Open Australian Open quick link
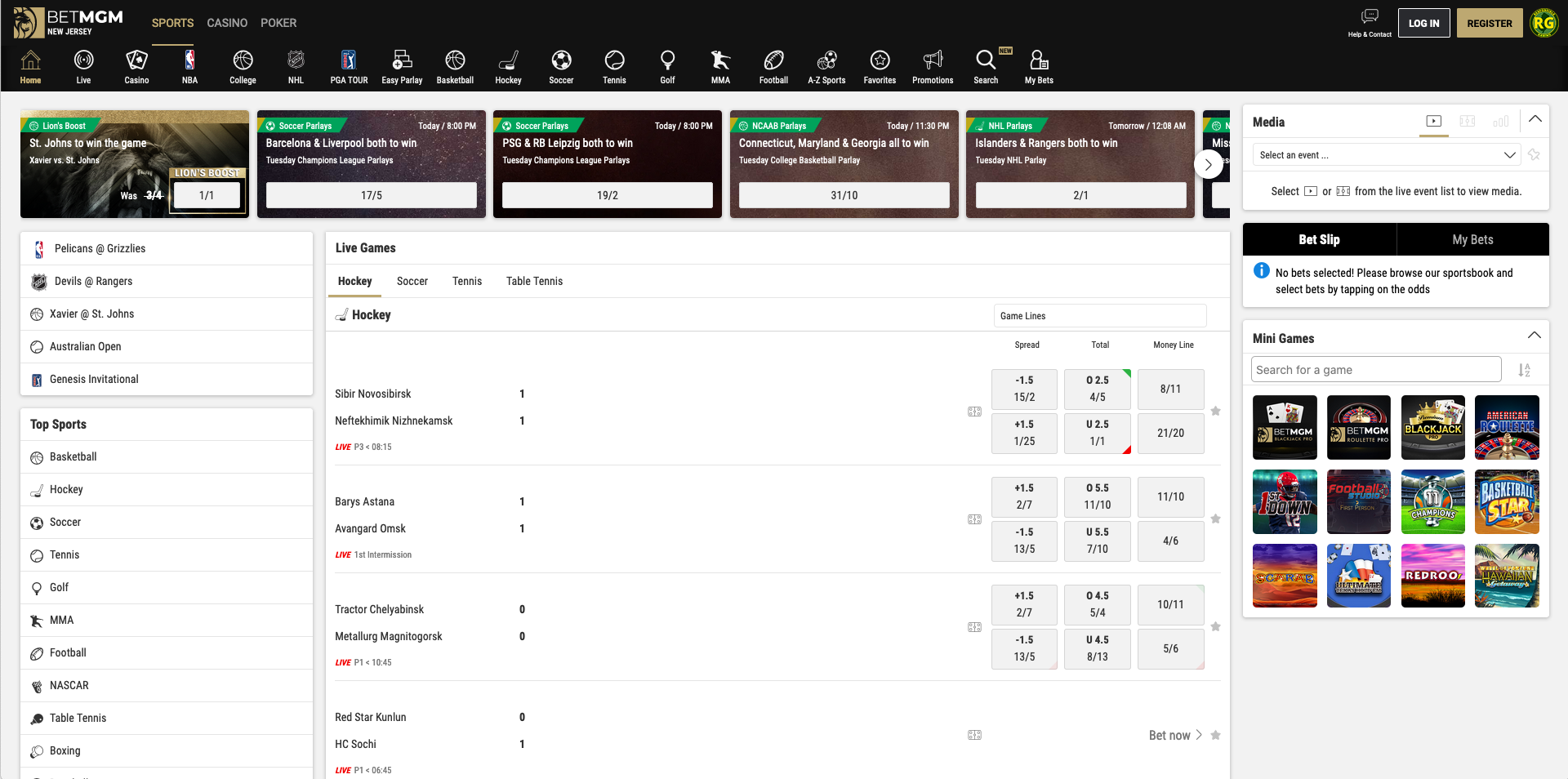Screen dimensions: 1568x779 [x=167, y=346]
